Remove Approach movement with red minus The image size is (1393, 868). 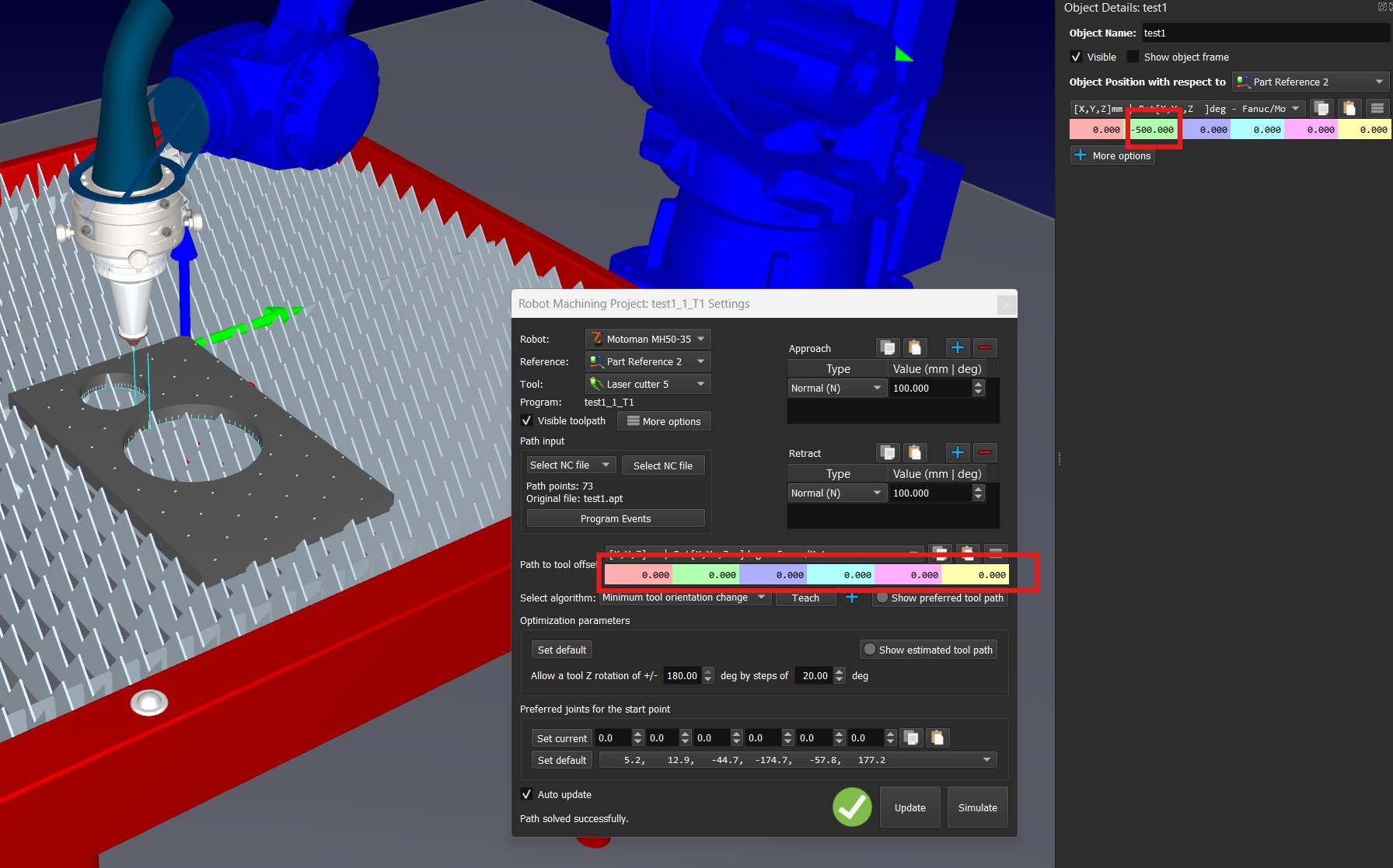tap(985, 347)
